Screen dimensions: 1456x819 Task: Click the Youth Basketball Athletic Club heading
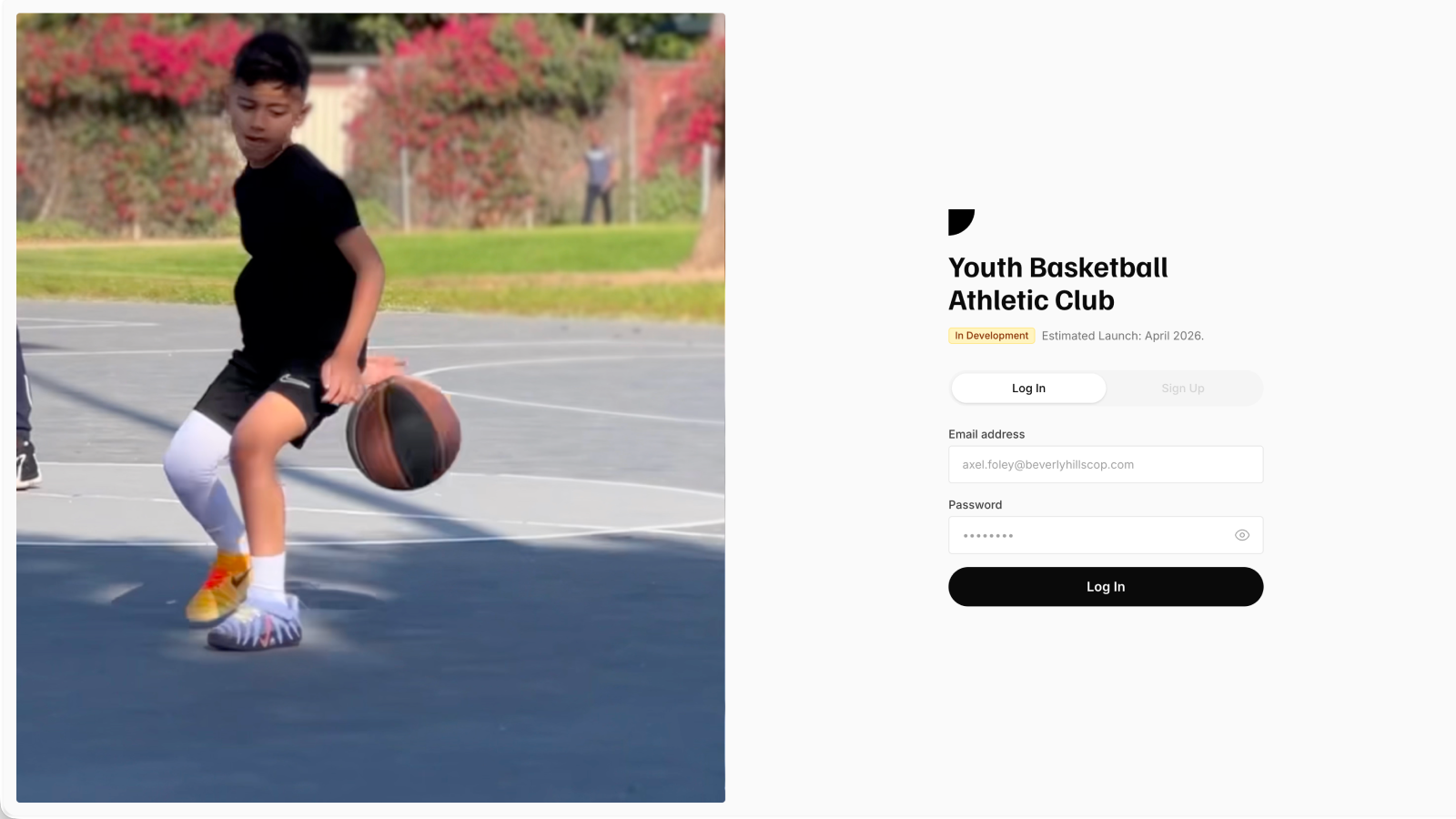pyautogui.click(x=1057, y=284)
